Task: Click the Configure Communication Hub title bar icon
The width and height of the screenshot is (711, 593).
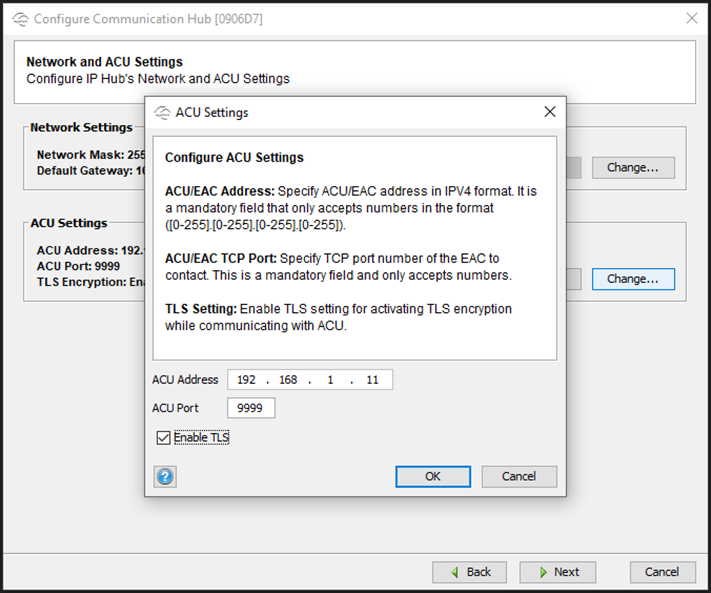Action: (20, 19)
